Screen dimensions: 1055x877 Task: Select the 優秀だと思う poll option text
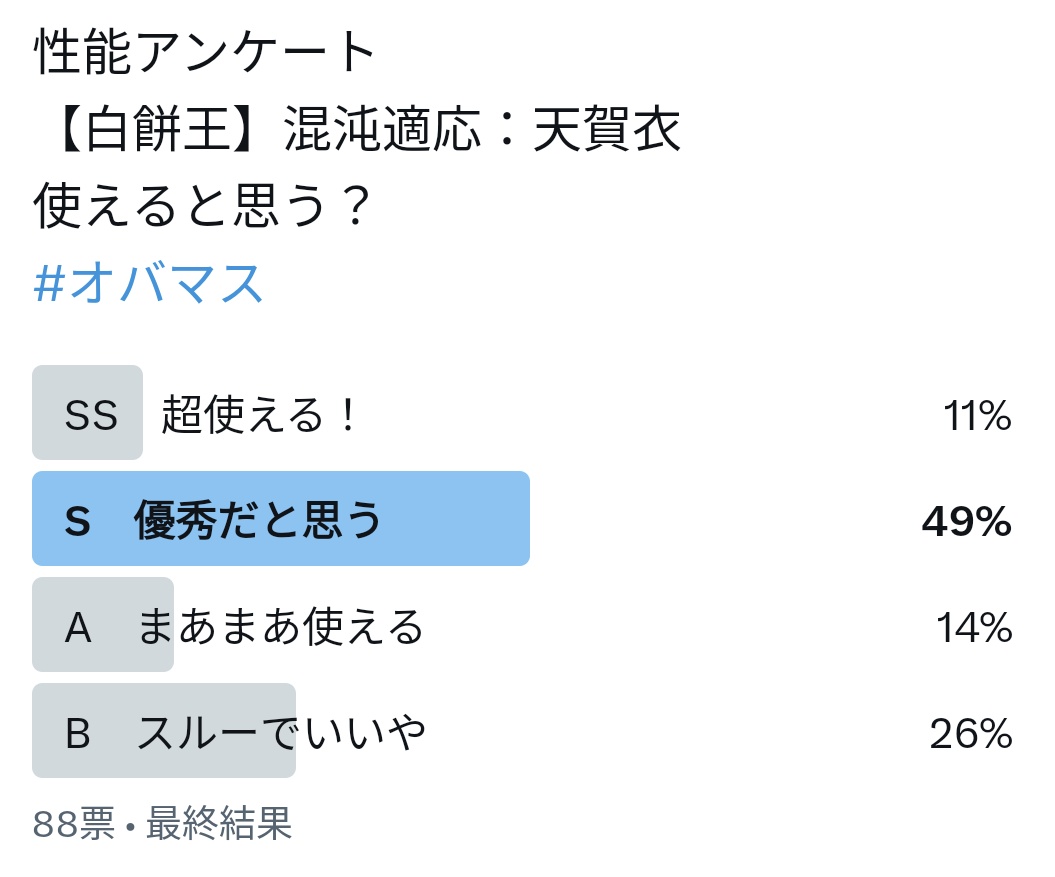pyautogui.click(x=258, y=520)
